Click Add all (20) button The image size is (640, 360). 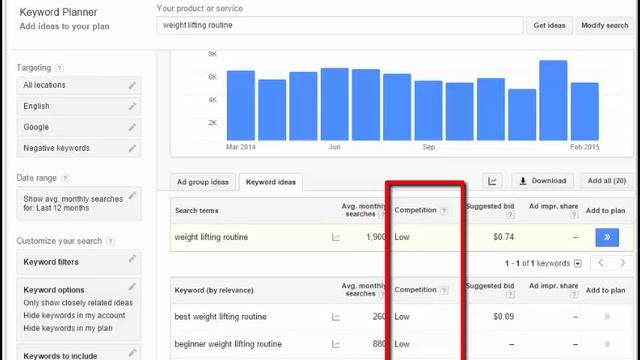click(607, 181)
